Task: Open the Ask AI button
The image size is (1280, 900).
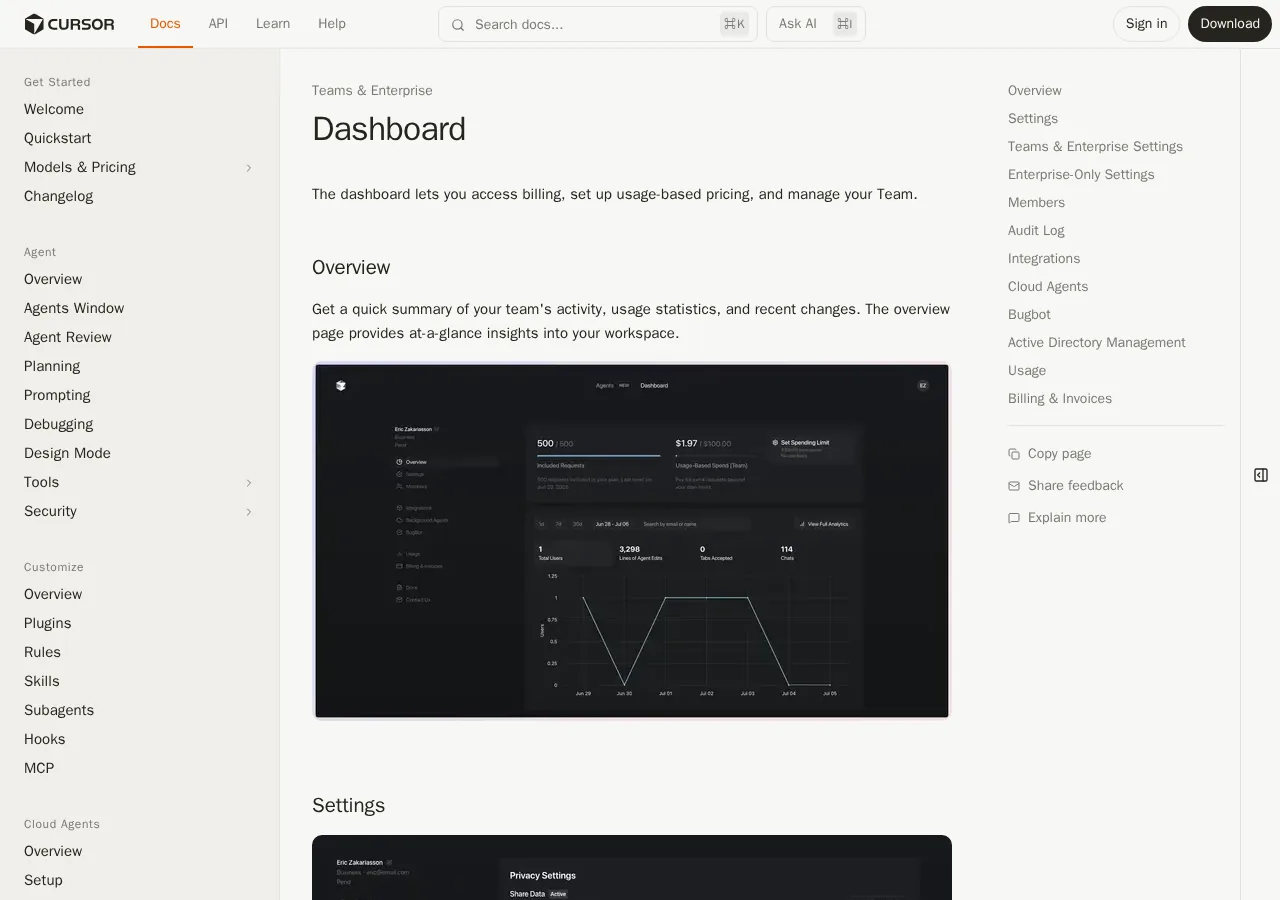Action: tap(816, 24)
